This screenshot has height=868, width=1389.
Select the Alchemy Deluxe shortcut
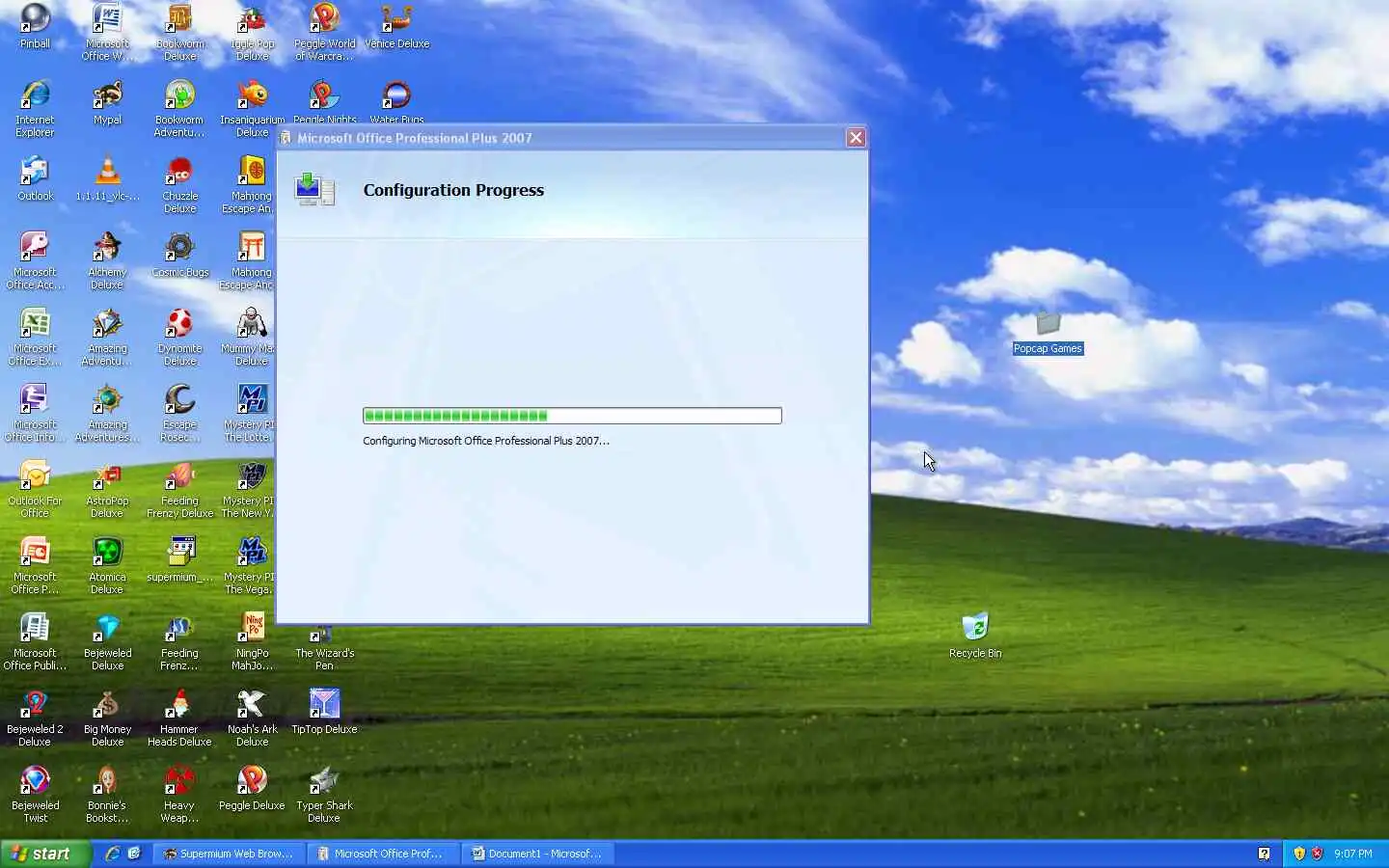107,261
